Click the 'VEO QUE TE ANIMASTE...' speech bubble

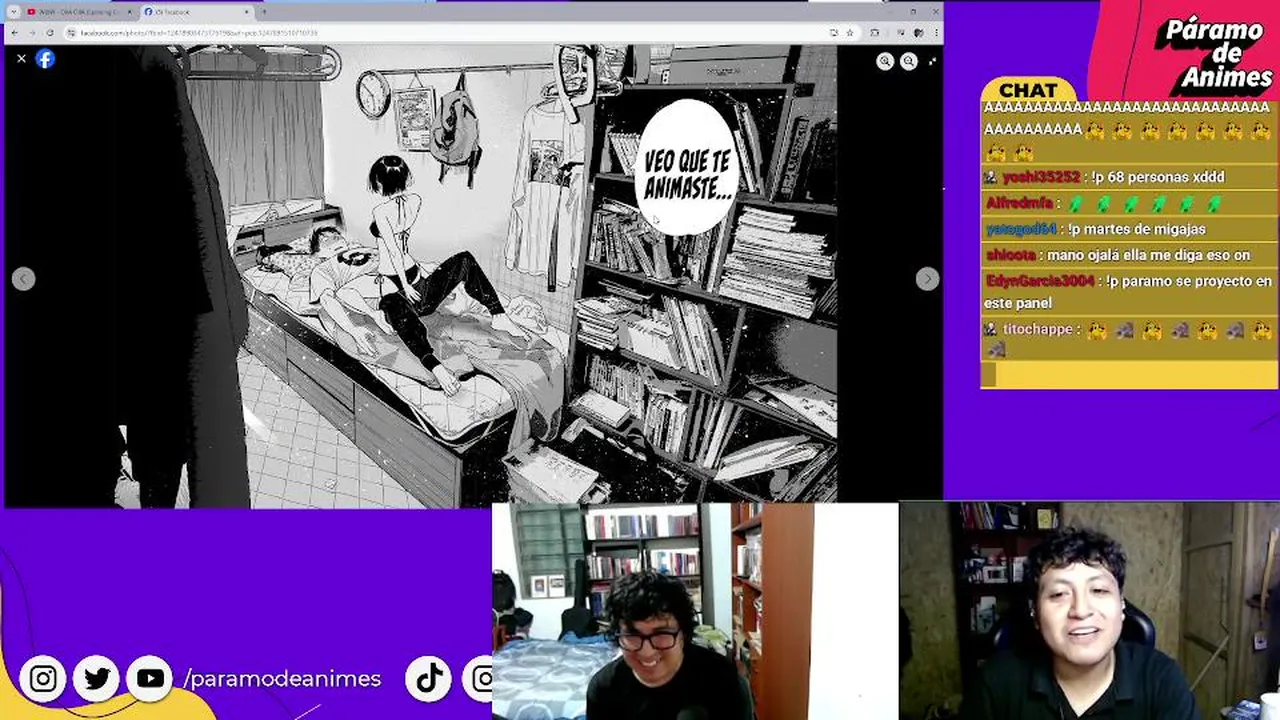click(687, 168)
